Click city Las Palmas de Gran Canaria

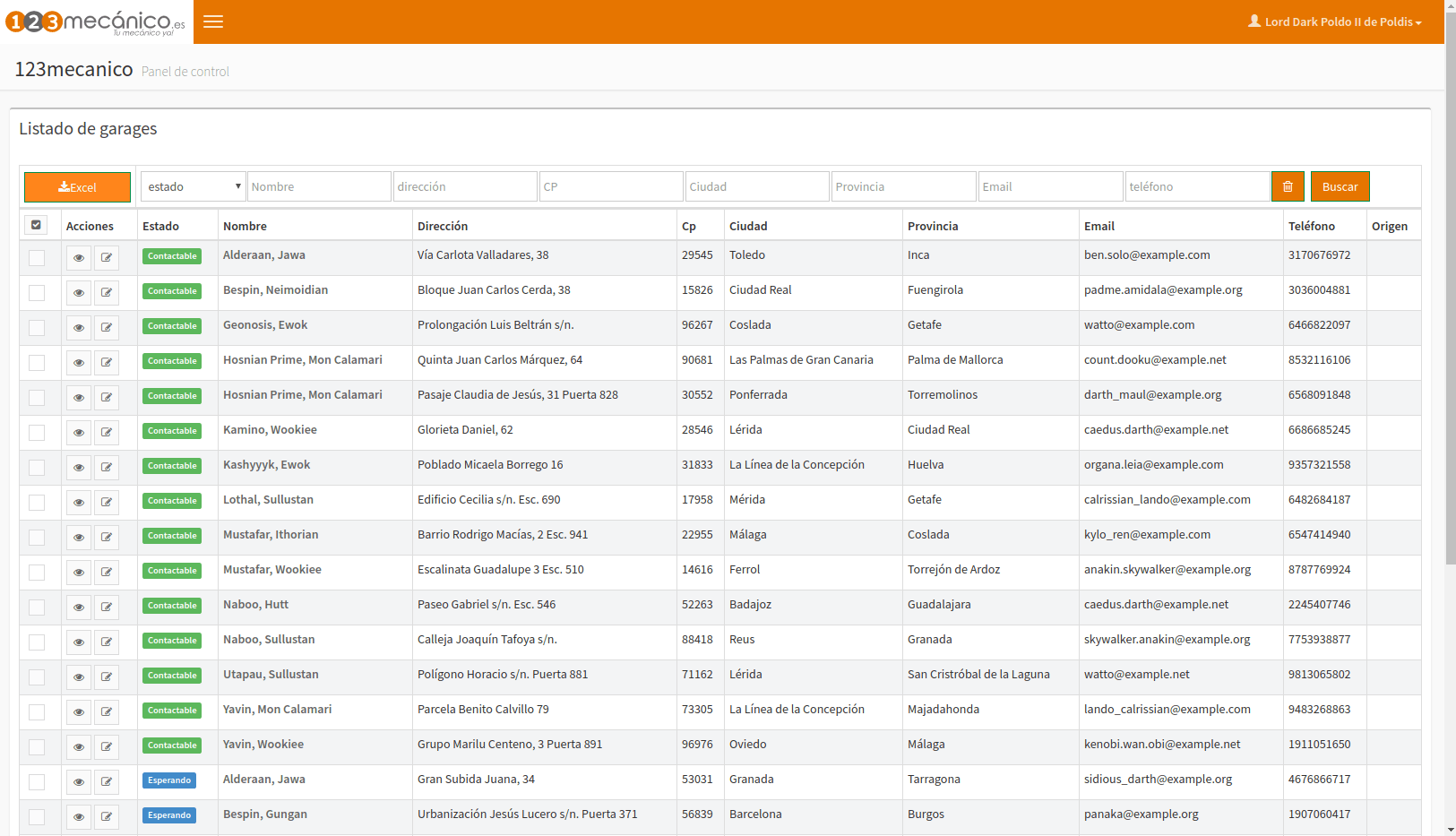click(801, 360)
